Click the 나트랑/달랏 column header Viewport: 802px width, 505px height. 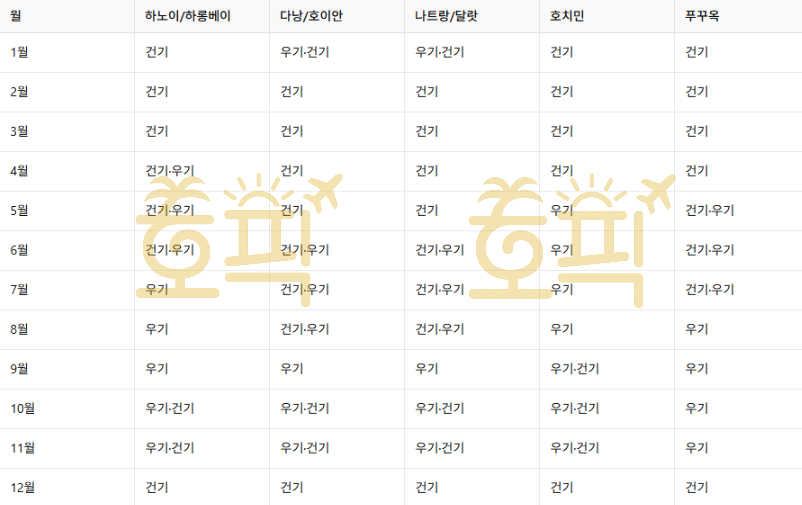[446, 16]
